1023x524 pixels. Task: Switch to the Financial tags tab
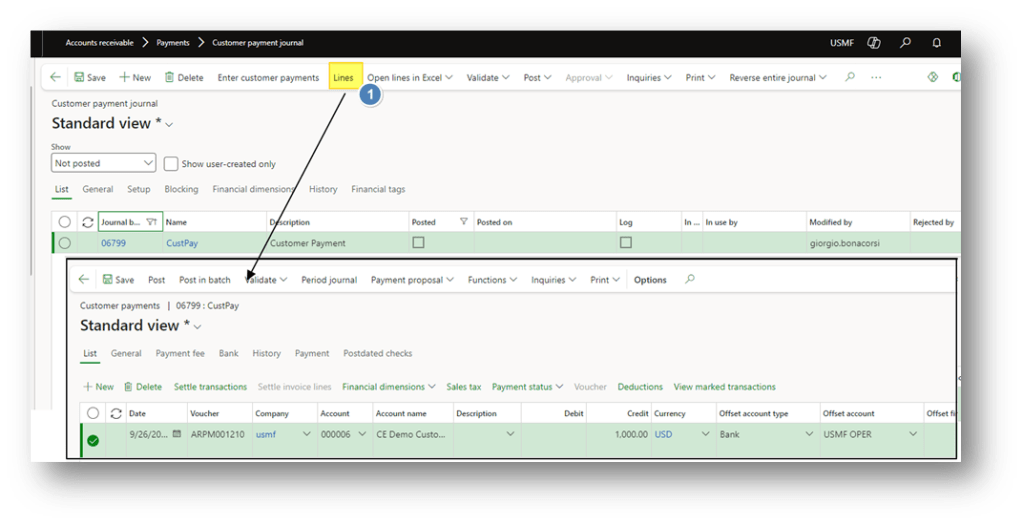pyautogui.click(x=378, y=189)
